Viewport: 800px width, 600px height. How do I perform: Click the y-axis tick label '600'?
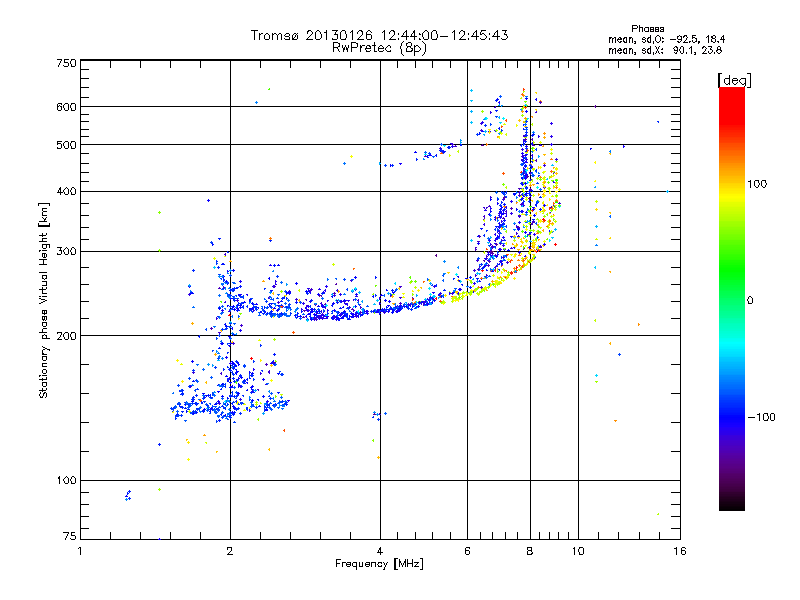tap(66, 107)
